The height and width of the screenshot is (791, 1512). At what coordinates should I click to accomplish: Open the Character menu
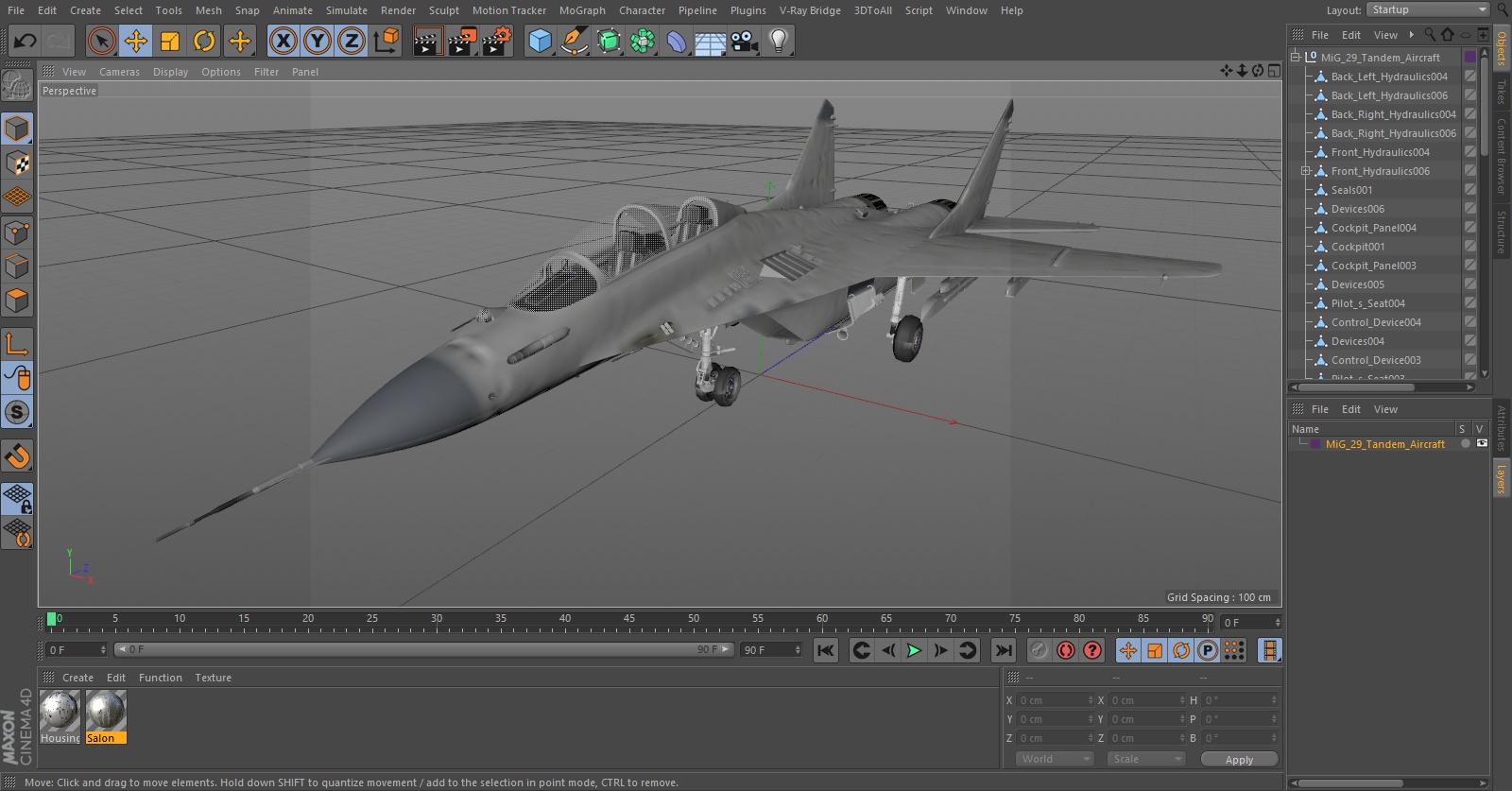tap(643, 10)
